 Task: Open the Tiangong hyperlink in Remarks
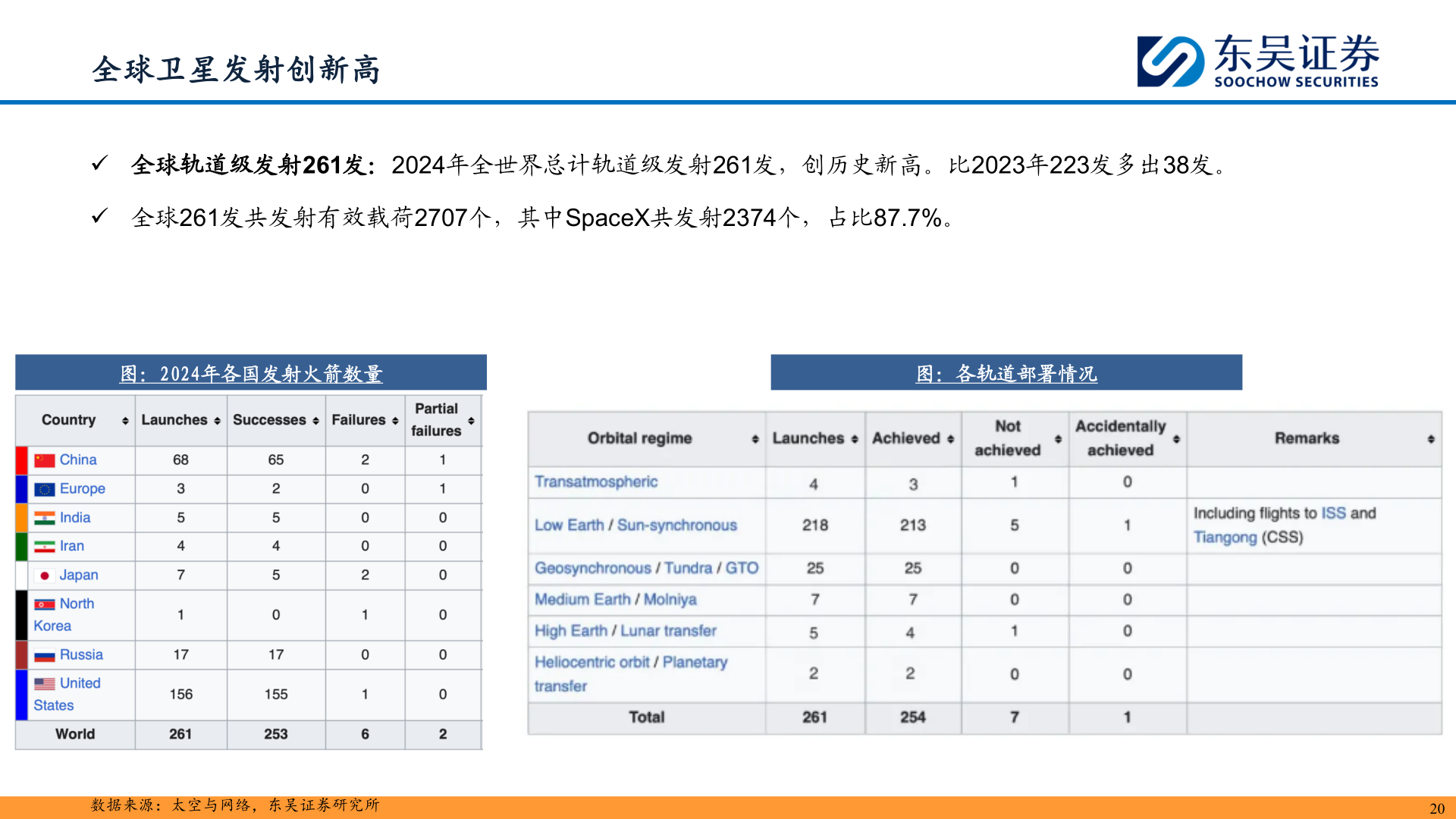(x=1225, y=538)
